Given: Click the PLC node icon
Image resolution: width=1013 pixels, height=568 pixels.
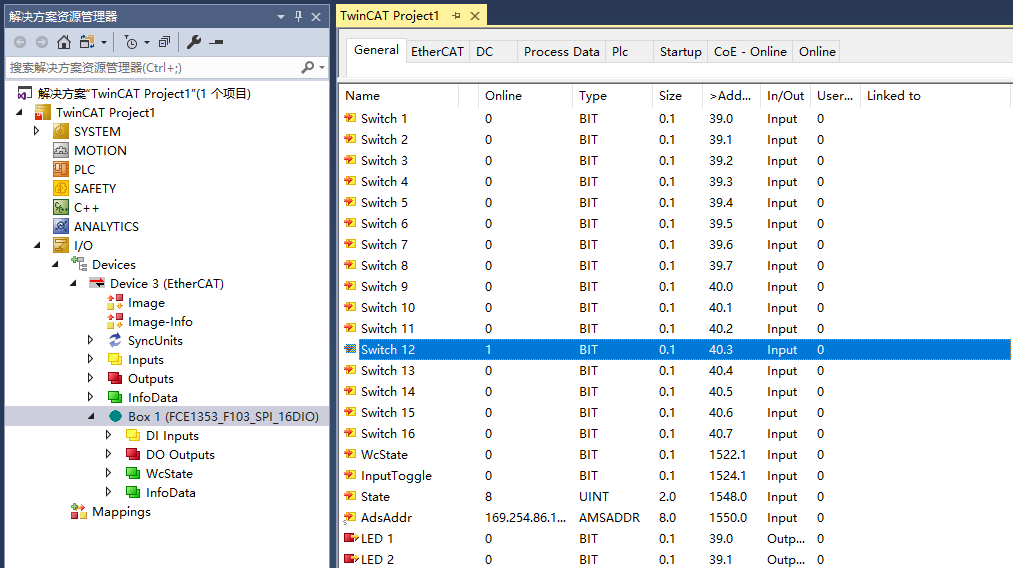Looking at the screenshot, I should coord(61,169).
